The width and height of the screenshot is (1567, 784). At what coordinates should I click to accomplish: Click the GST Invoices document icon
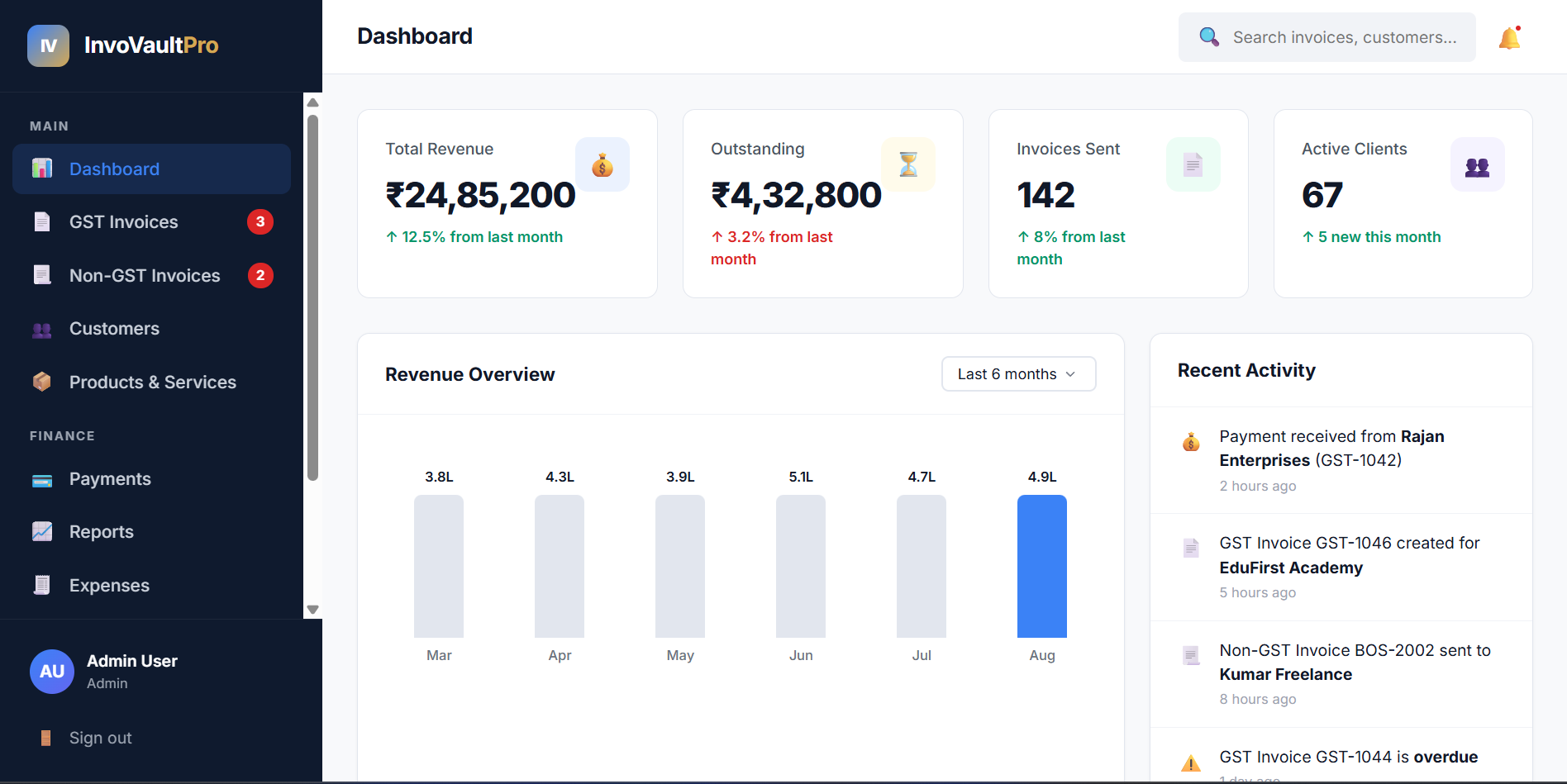point(42,221)
